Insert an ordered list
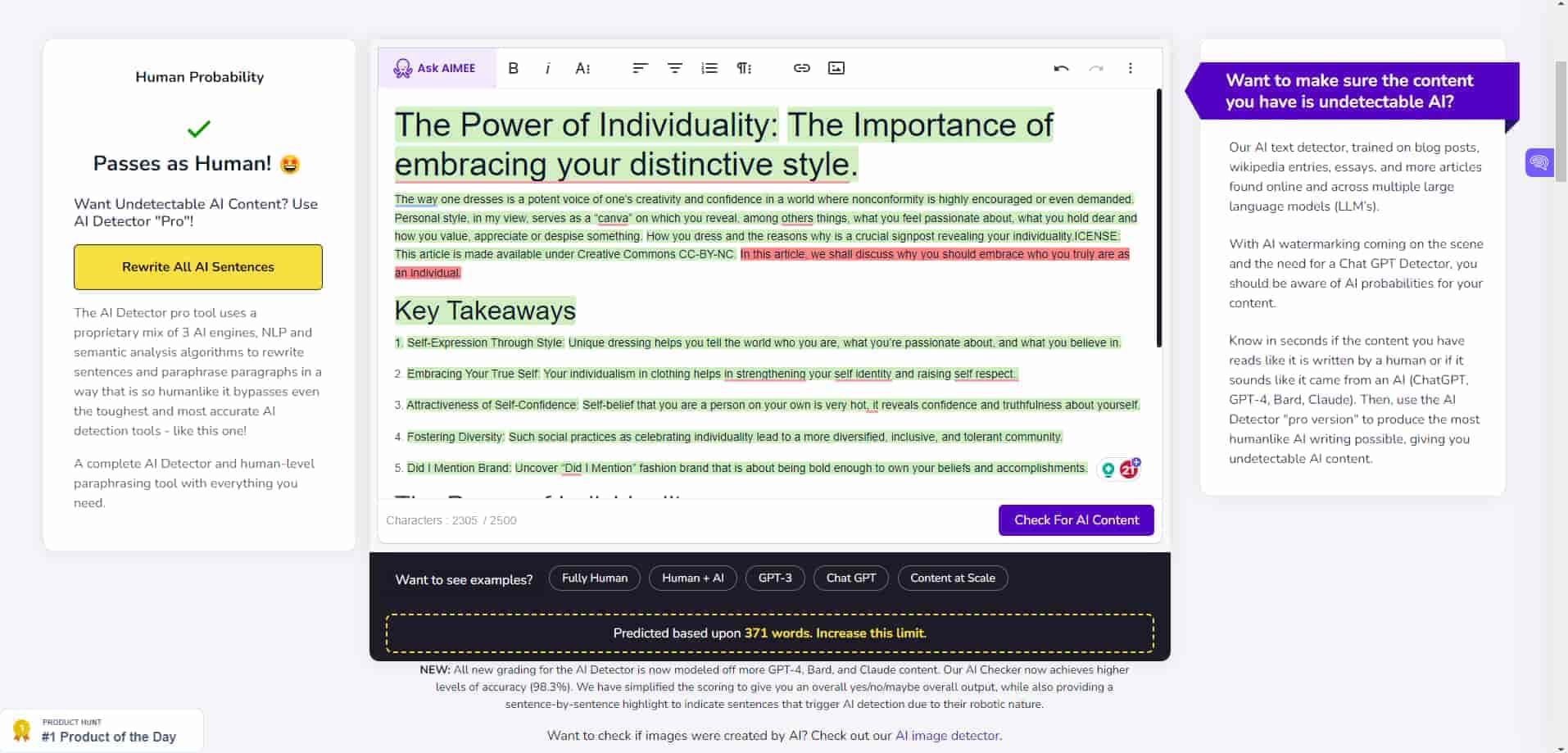 click(709, 68)
